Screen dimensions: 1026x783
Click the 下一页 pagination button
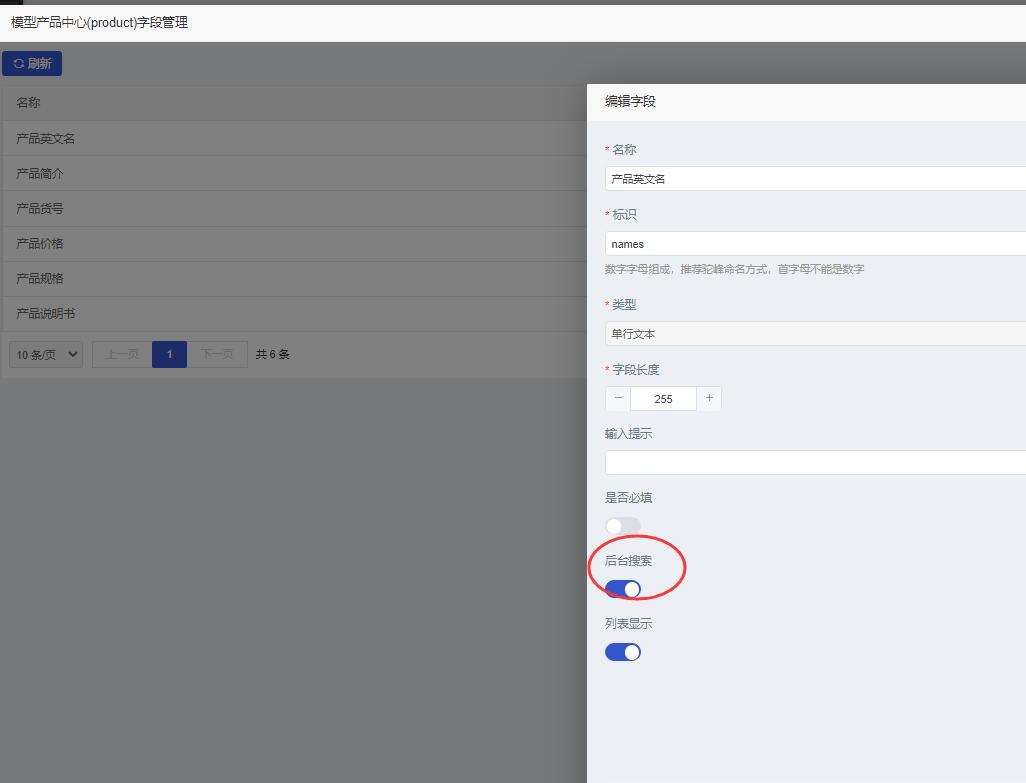(217, 355)
